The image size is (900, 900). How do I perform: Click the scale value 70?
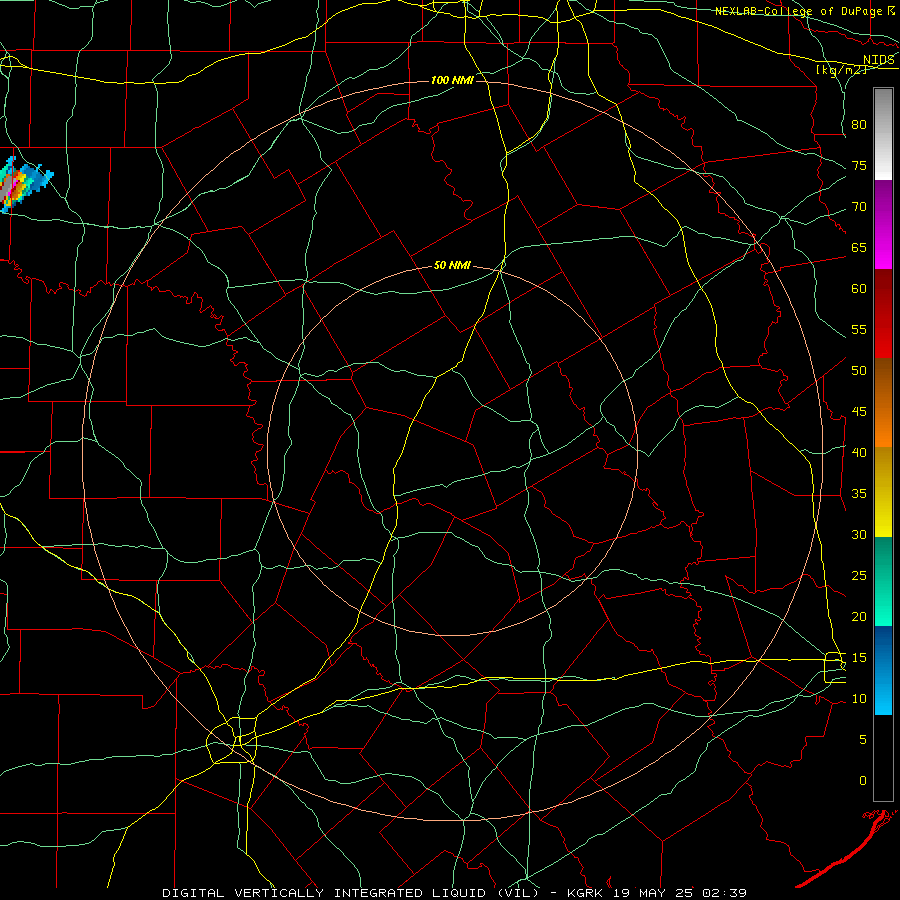pos(859,207)
